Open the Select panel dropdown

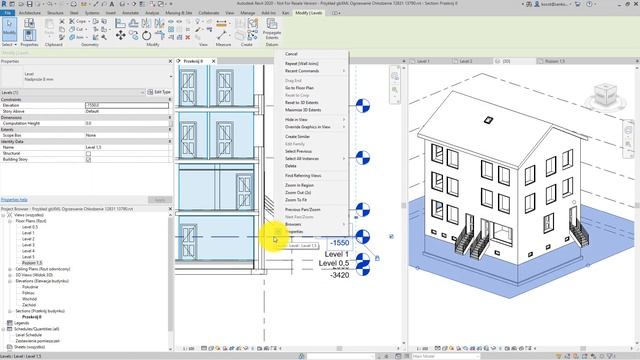(x=9, y=44)
